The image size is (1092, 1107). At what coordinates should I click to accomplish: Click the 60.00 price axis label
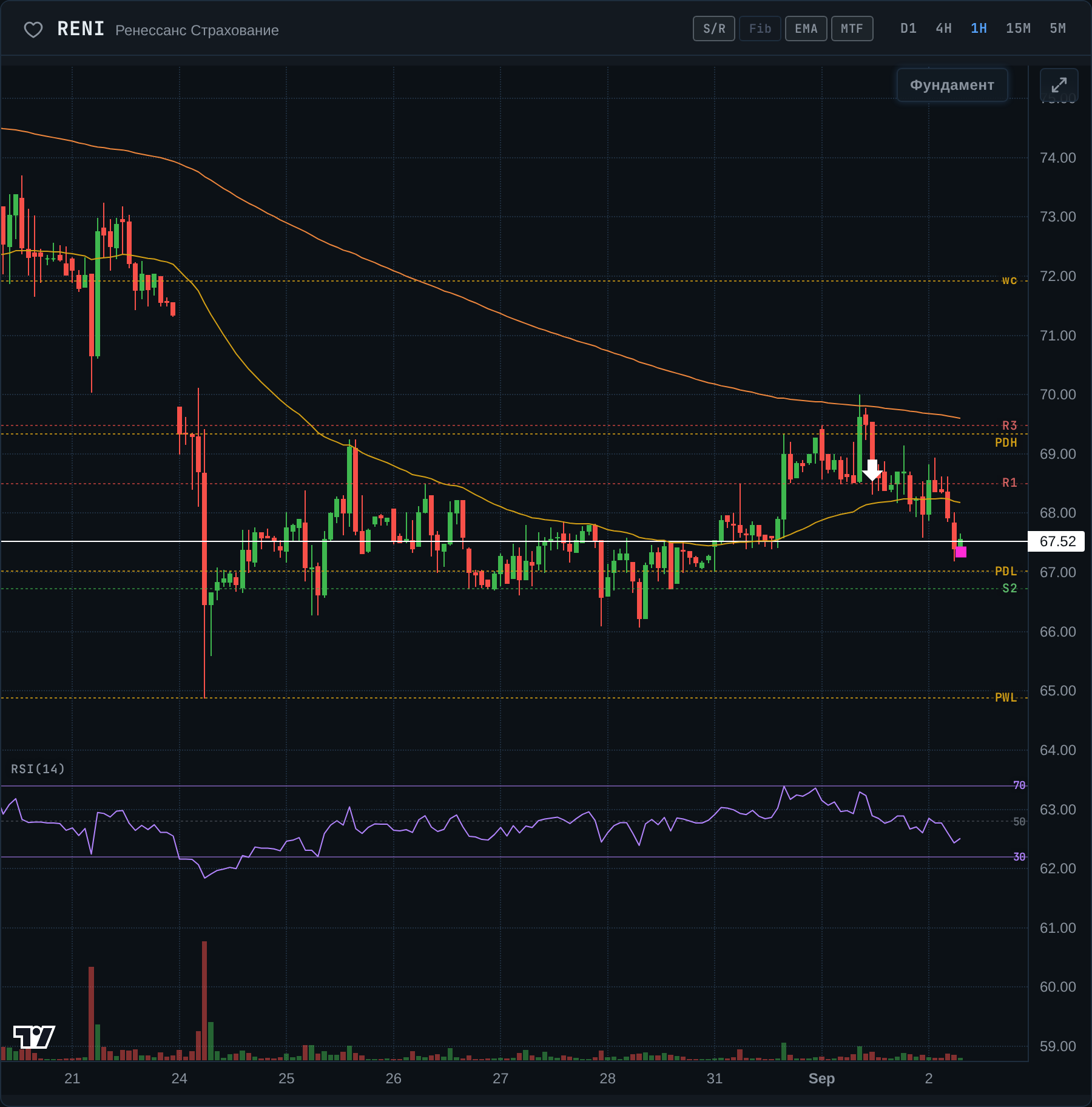[1057, 987]
